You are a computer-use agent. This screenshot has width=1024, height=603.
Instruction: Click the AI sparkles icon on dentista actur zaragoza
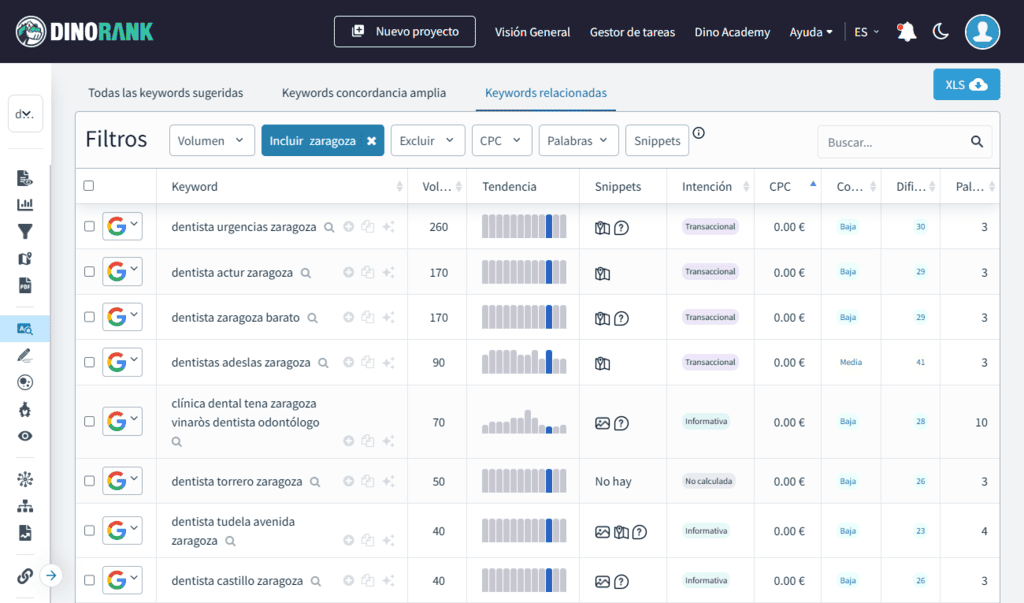(x=388, y=272)
